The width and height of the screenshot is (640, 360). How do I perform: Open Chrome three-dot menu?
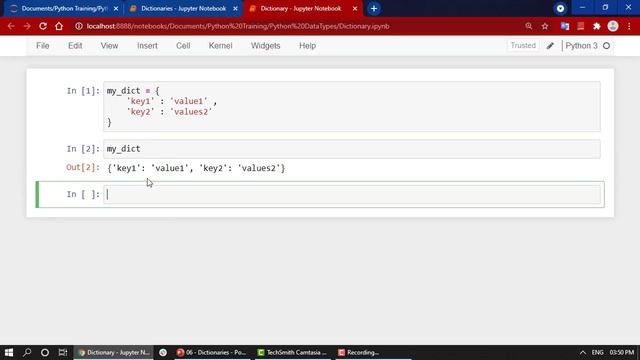click(629, 26)
